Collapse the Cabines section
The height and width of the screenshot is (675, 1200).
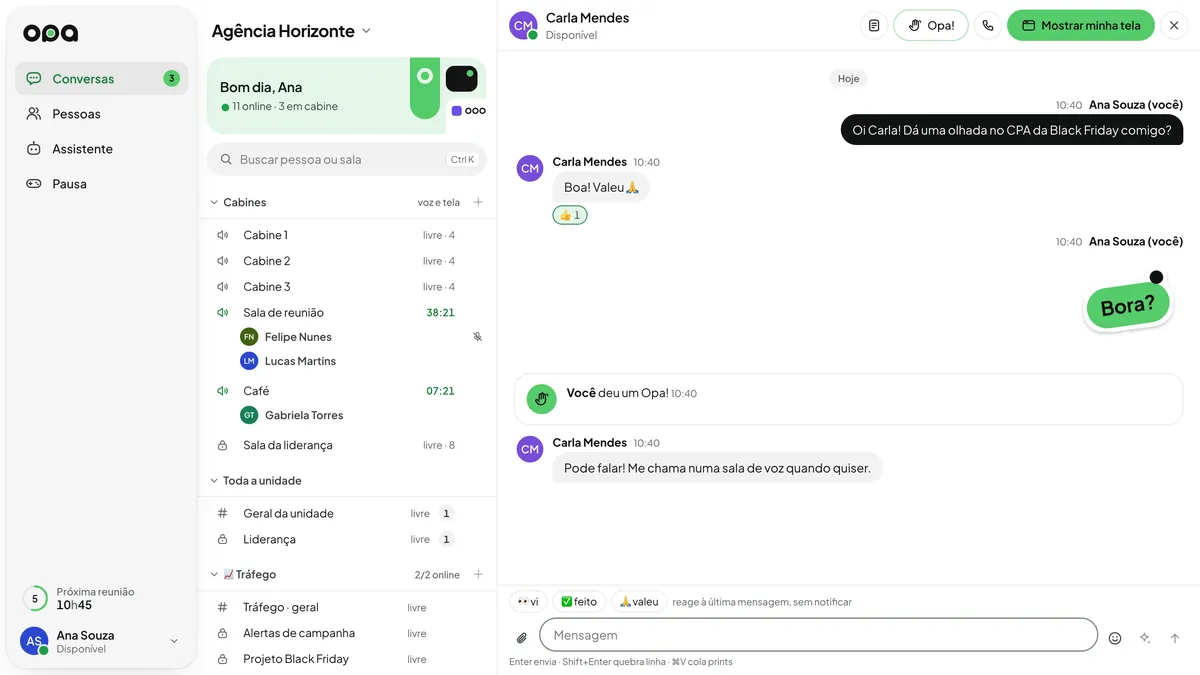point(214,202)
